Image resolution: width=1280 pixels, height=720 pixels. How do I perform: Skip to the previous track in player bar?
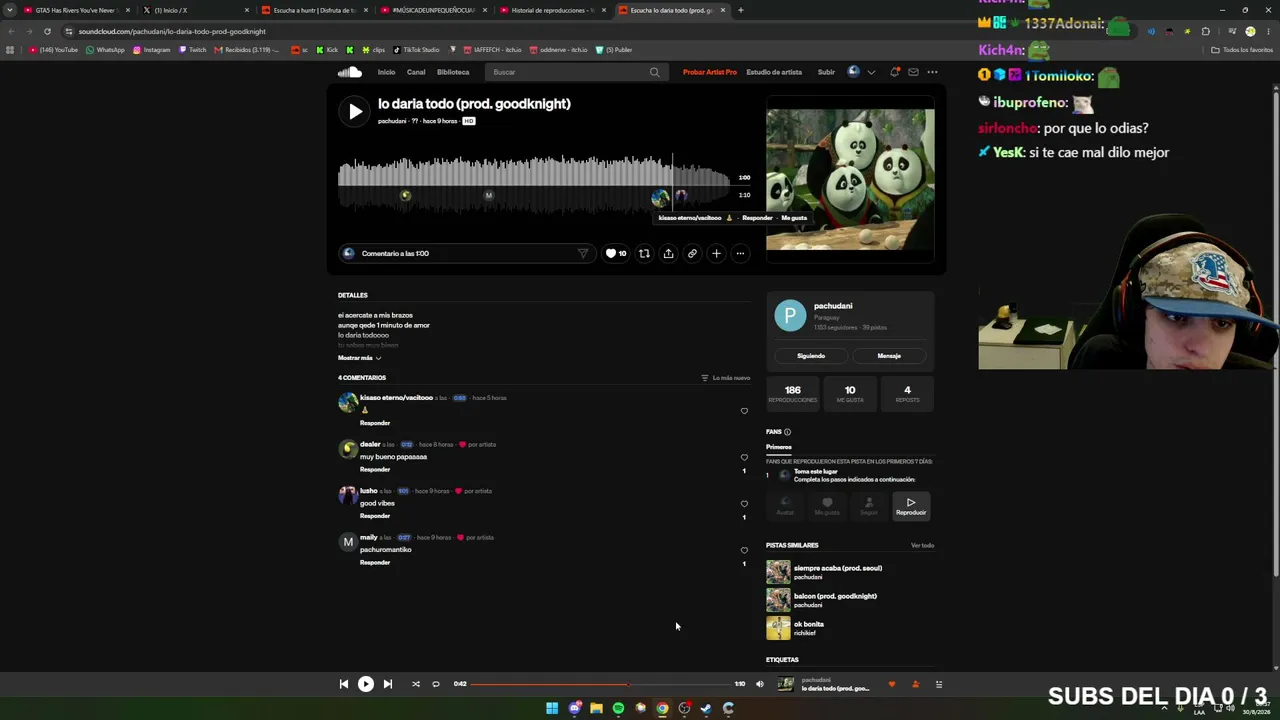coord(344,684)
